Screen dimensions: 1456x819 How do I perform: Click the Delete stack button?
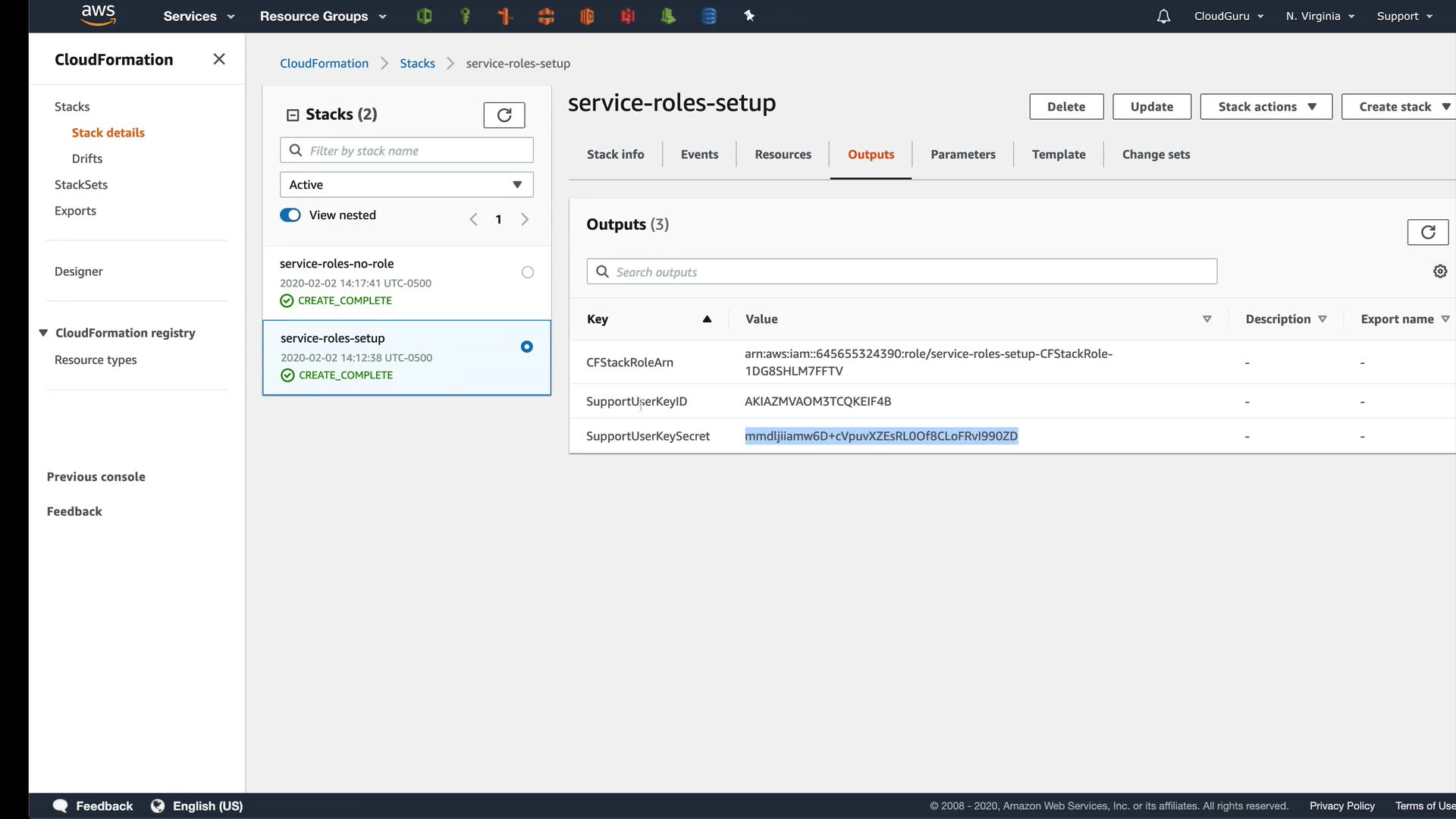point(1065,107)
